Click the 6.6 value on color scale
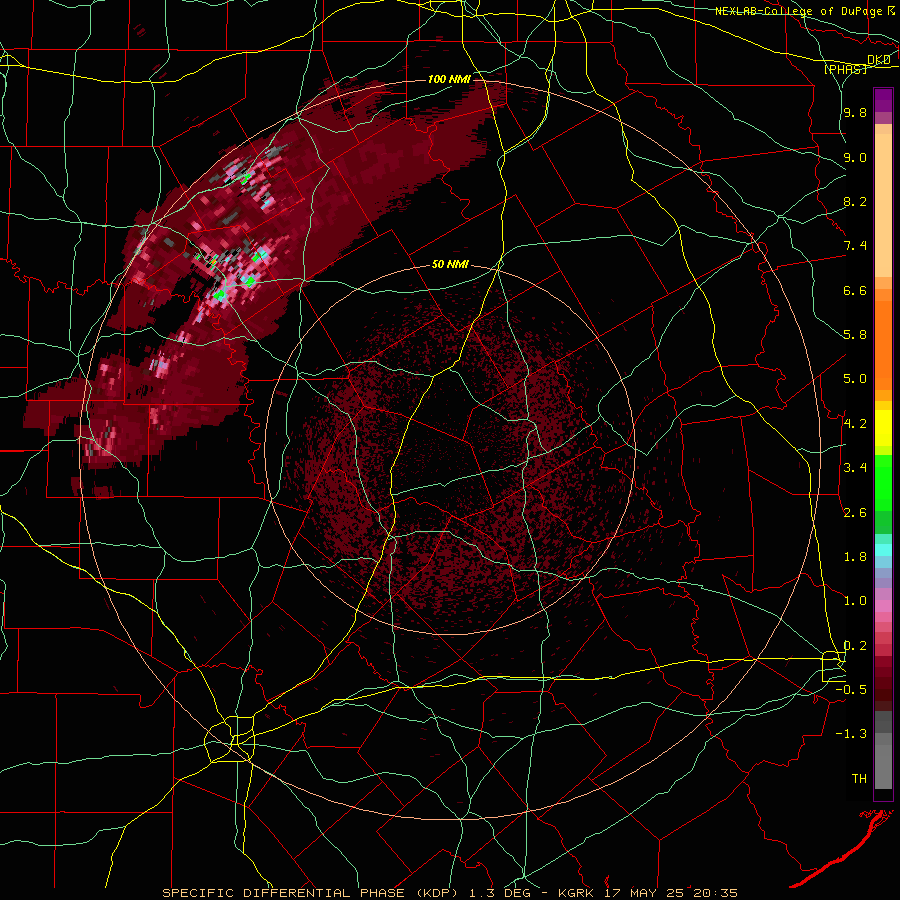900x900 pixels. point(855,291)
